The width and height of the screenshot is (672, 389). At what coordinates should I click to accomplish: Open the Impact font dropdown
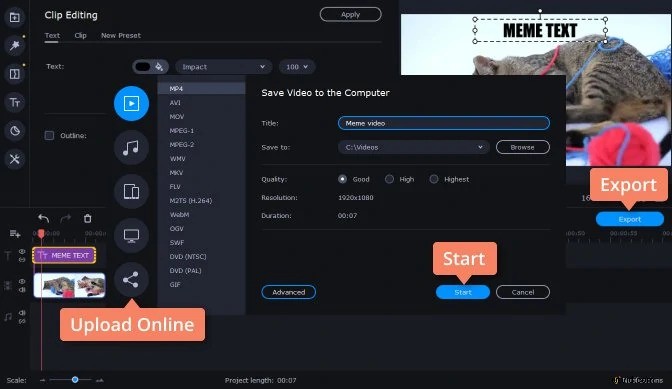224,67
